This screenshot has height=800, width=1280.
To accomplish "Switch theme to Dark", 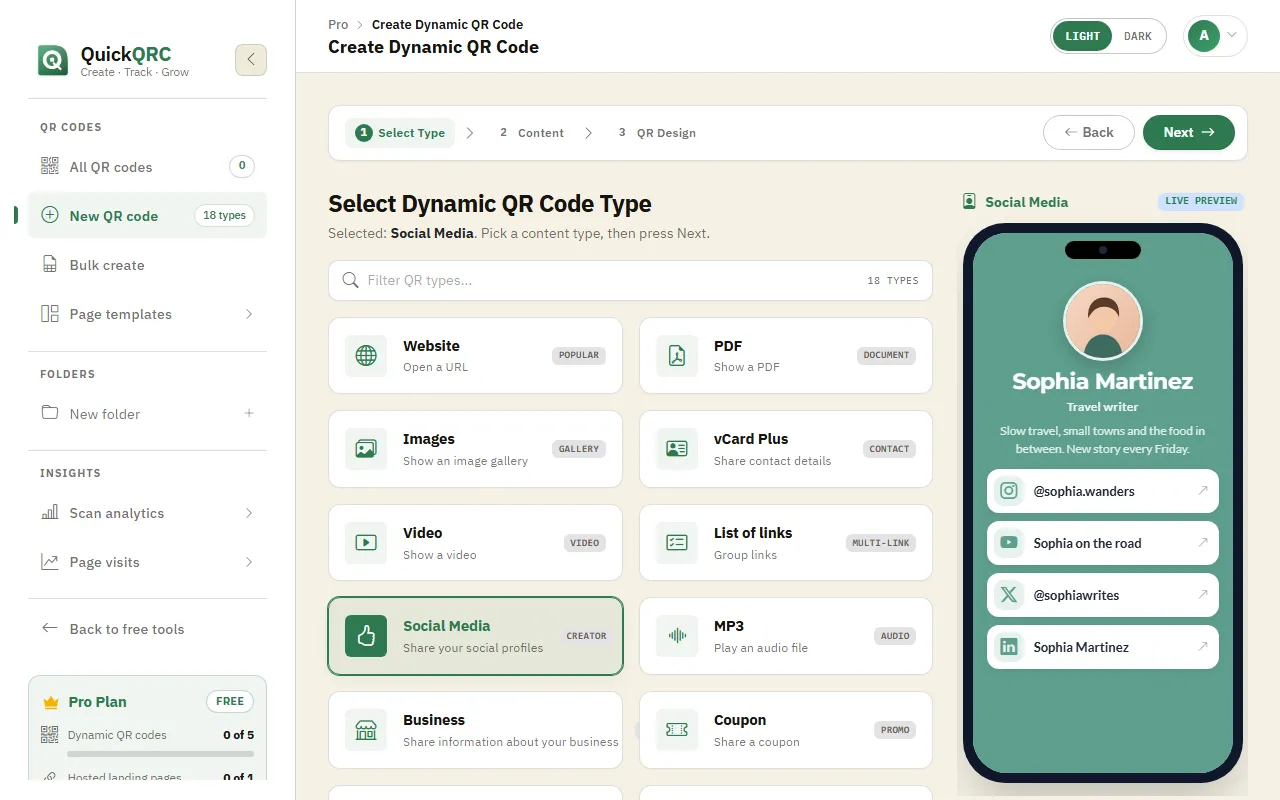I will [1138, 36].
